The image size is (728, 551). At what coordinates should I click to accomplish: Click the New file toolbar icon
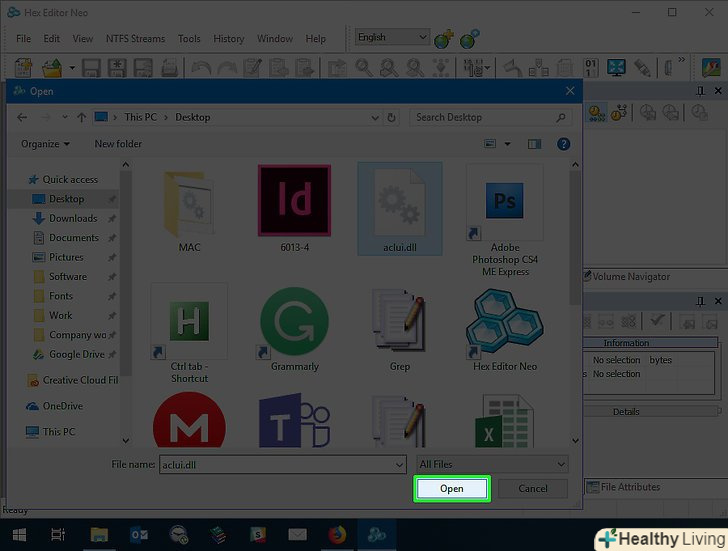coord(23,68)
